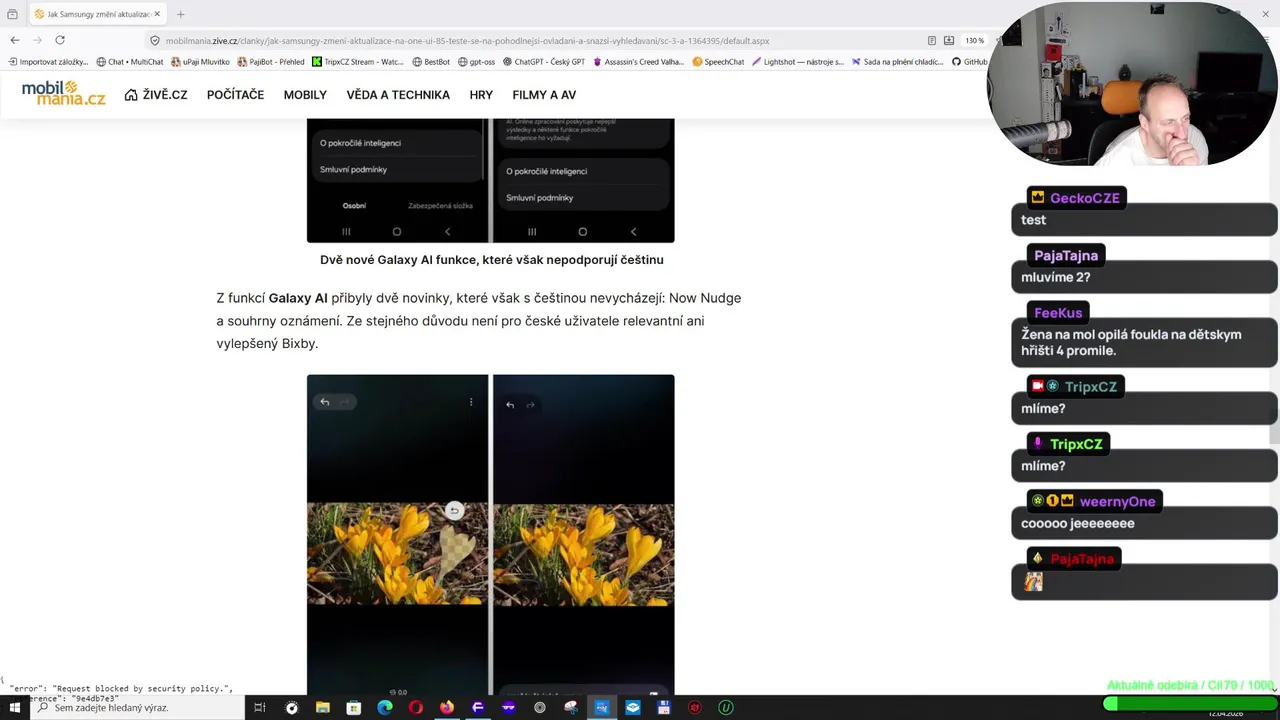Open a new tab with plus button
Screen dimensions: 1280x720
point(181,14)
